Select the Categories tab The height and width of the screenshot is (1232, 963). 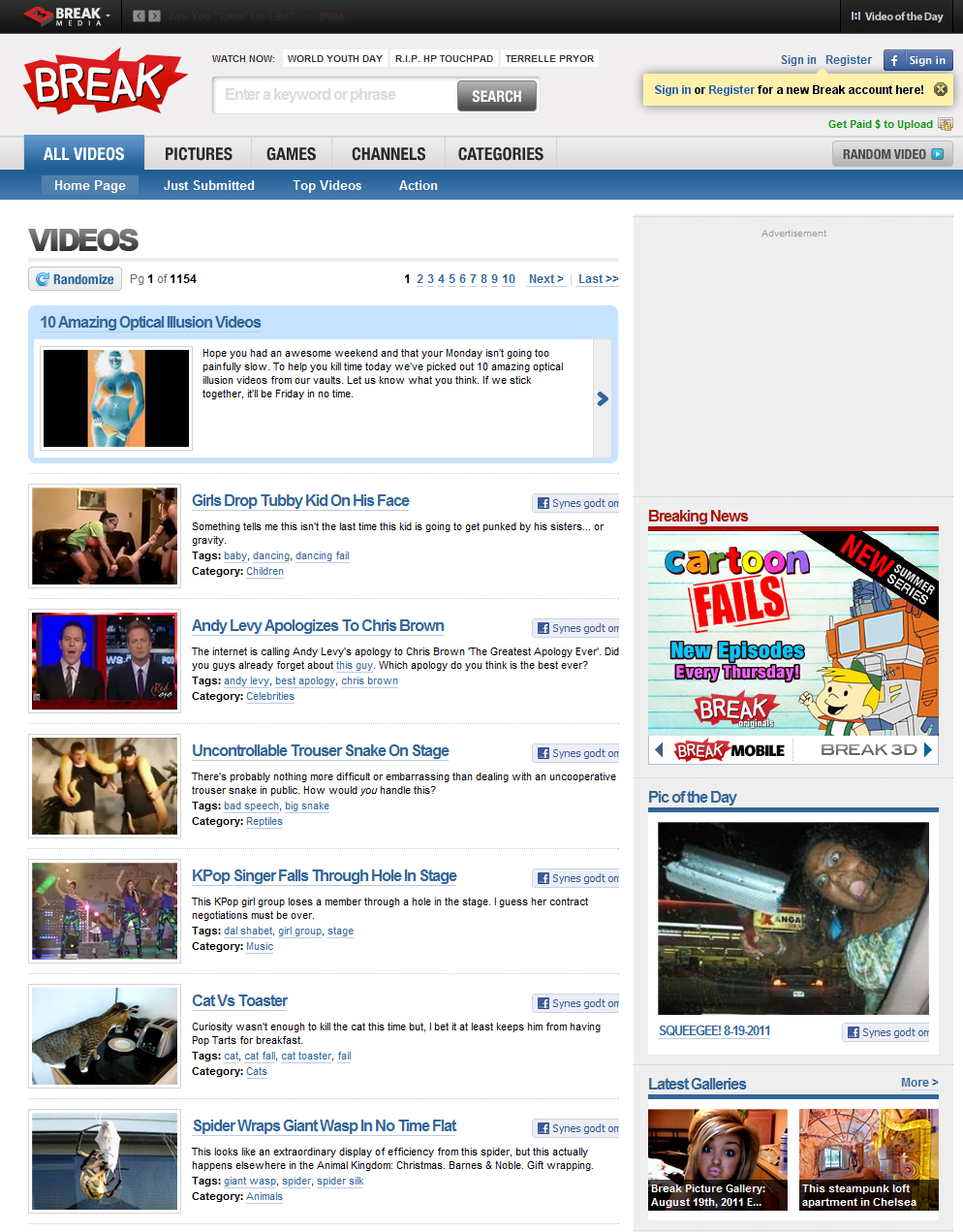[x=501, y=154]
